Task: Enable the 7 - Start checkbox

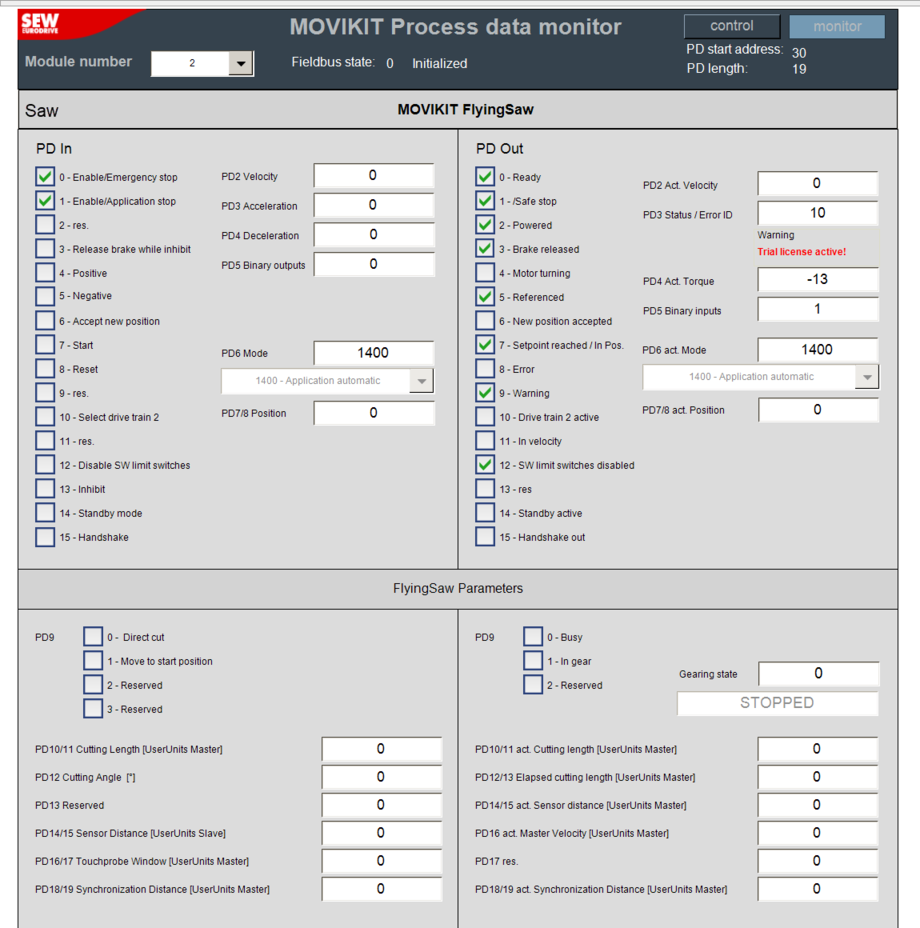Action: (x=45, y=345)
